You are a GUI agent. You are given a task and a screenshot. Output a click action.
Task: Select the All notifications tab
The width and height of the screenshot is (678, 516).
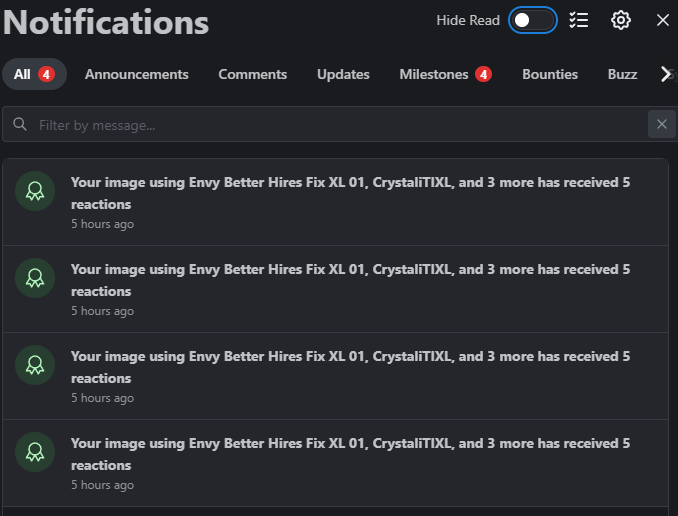[x=34, y=74]
